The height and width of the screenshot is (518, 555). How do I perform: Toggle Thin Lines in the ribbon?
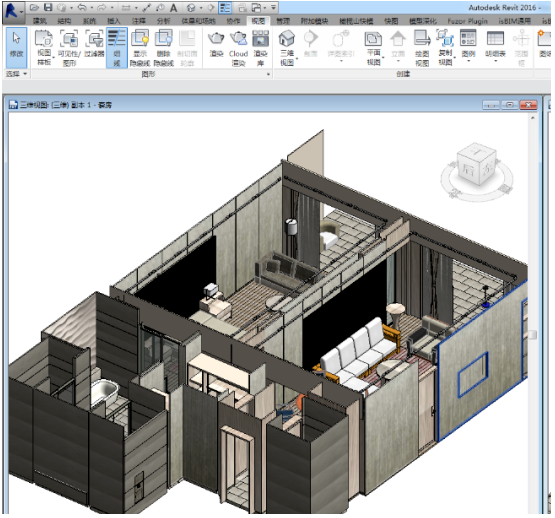tap(117, 48)
